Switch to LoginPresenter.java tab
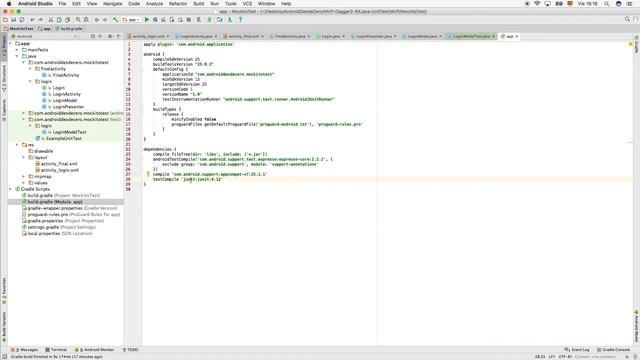This screenshot has width=640, height=360. [374, 36]
